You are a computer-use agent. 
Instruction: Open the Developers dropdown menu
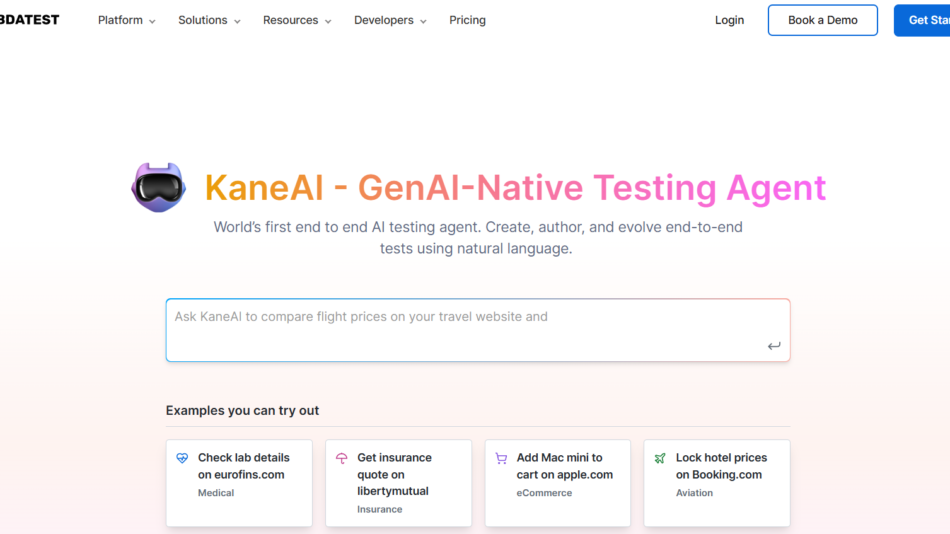(x=390, y=20)
